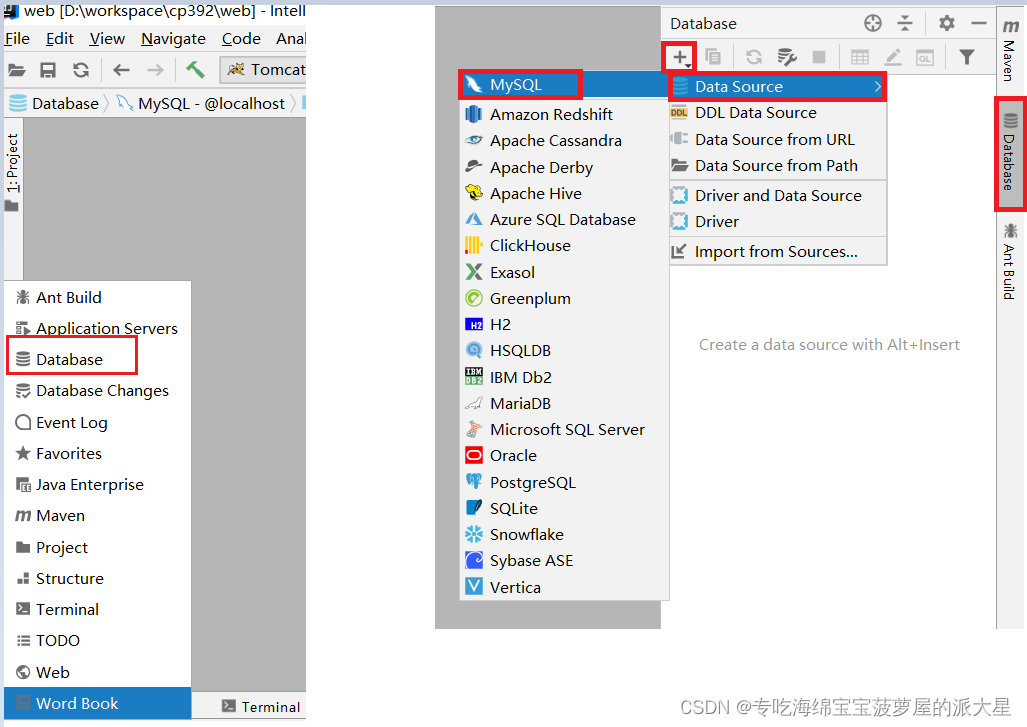Choose Amazon Redshift data source
Screen dimensions: 1027x727
[x=563, y=115]
